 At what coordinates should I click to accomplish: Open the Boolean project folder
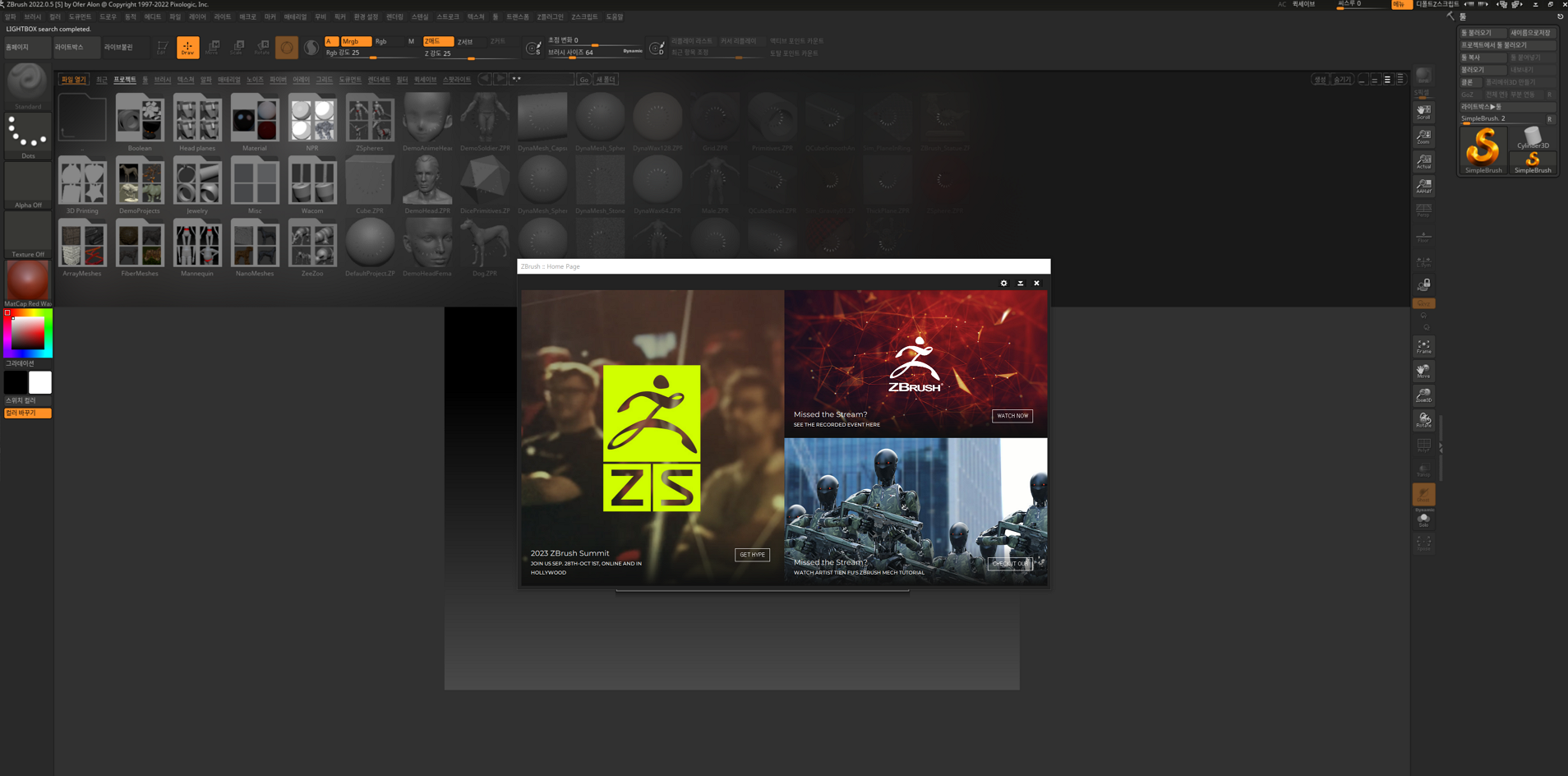pos(140,122)
